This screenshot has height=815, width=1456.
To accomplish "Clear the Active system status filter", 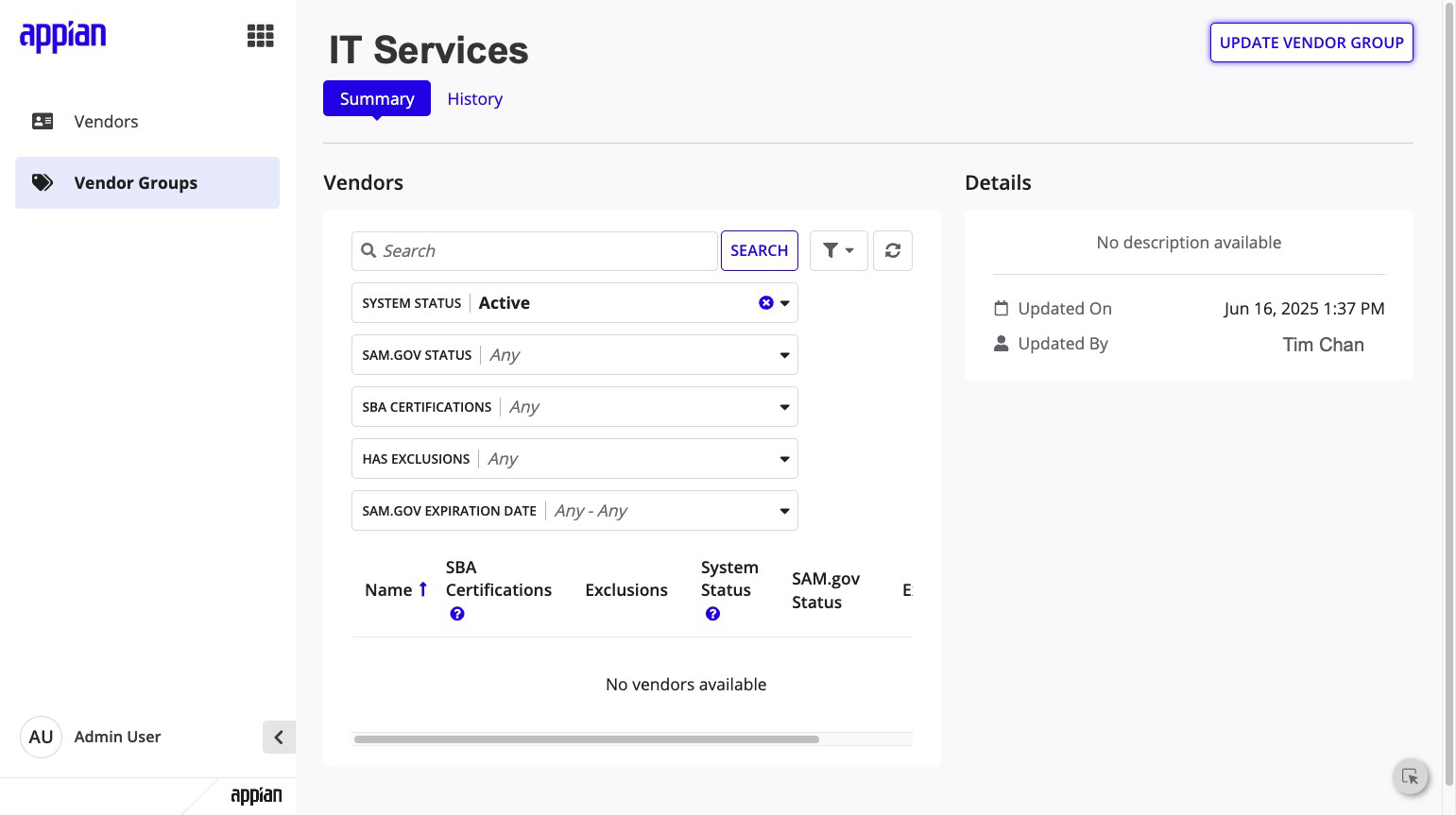I will 765,303.
